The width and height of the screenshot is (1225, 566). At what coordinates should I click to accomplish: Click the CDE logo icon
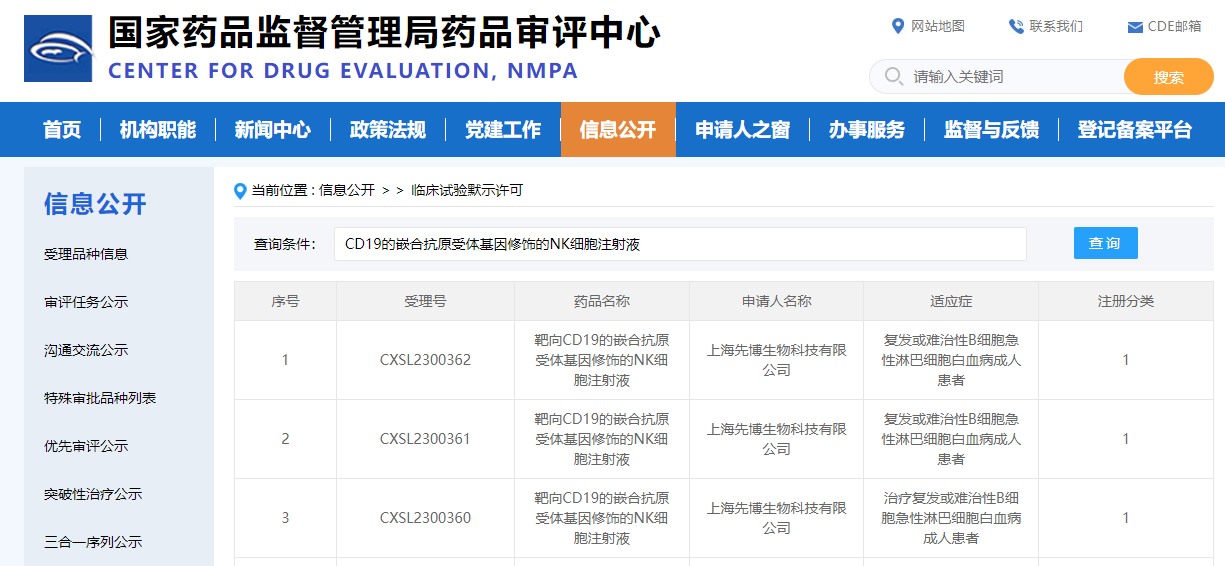point(58,48)
